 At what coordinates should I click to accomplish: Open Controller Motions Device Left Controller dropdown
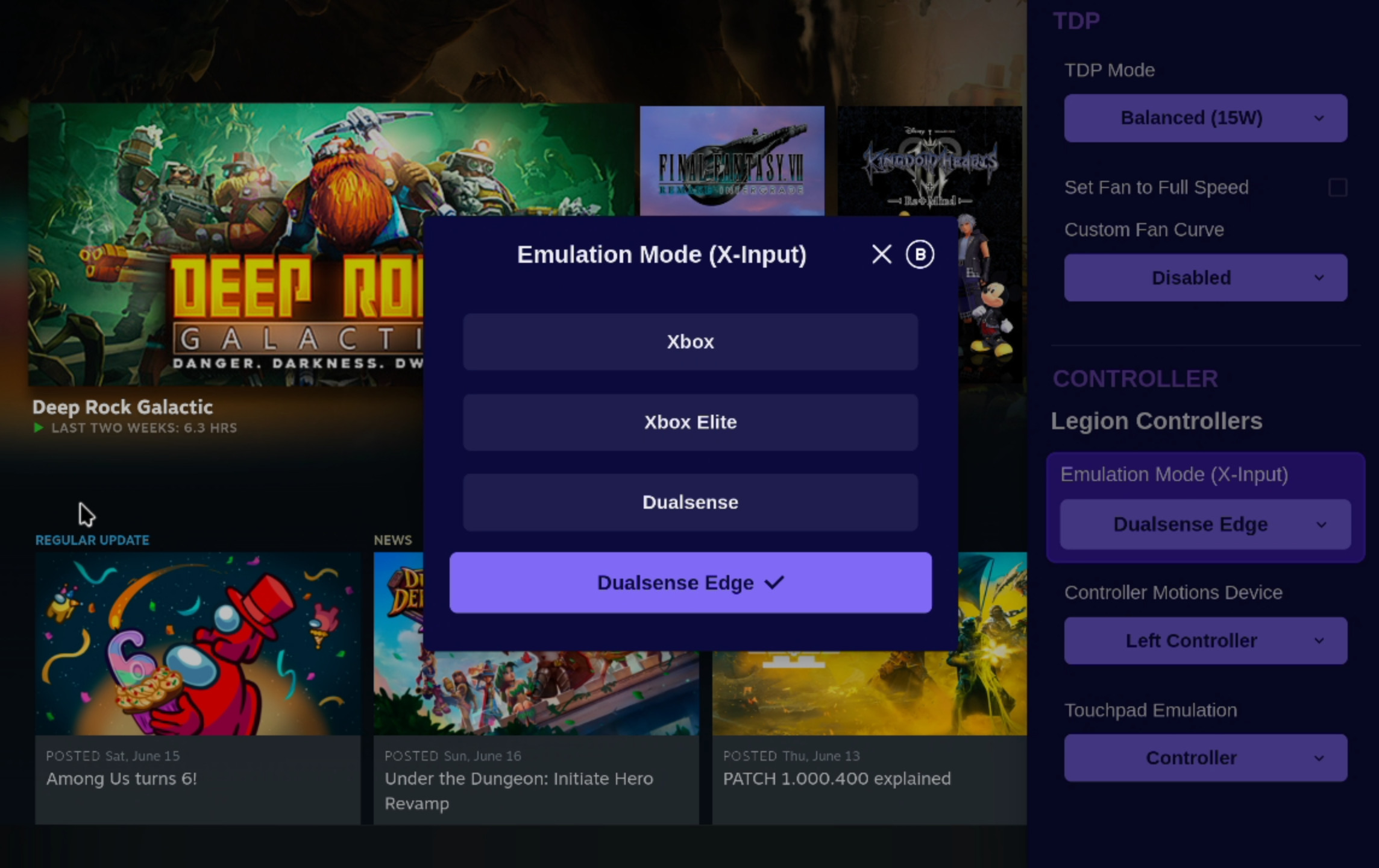(x=1205, y=641)
